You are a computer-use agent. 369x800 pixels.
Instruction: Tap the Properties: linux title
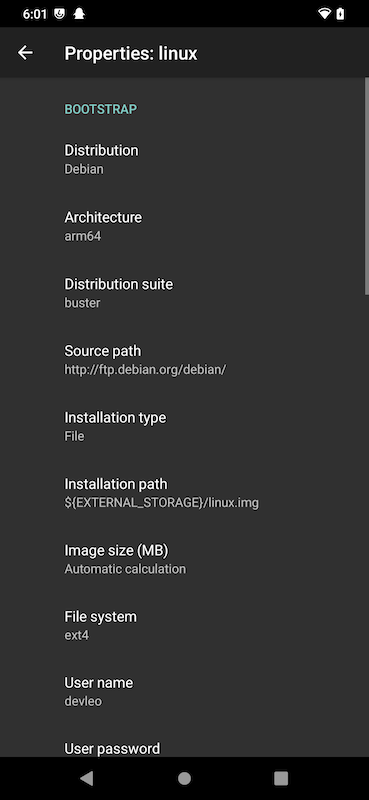(131, 53)
